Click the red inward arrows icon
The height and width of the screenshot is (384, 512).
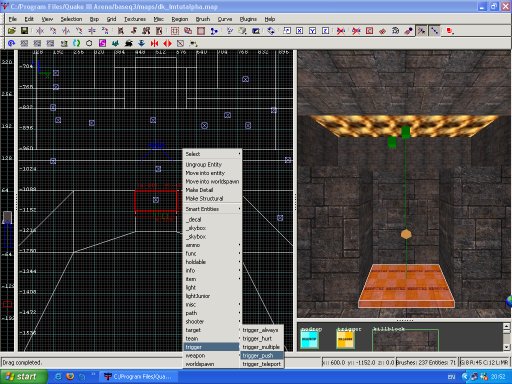point(154,43)
